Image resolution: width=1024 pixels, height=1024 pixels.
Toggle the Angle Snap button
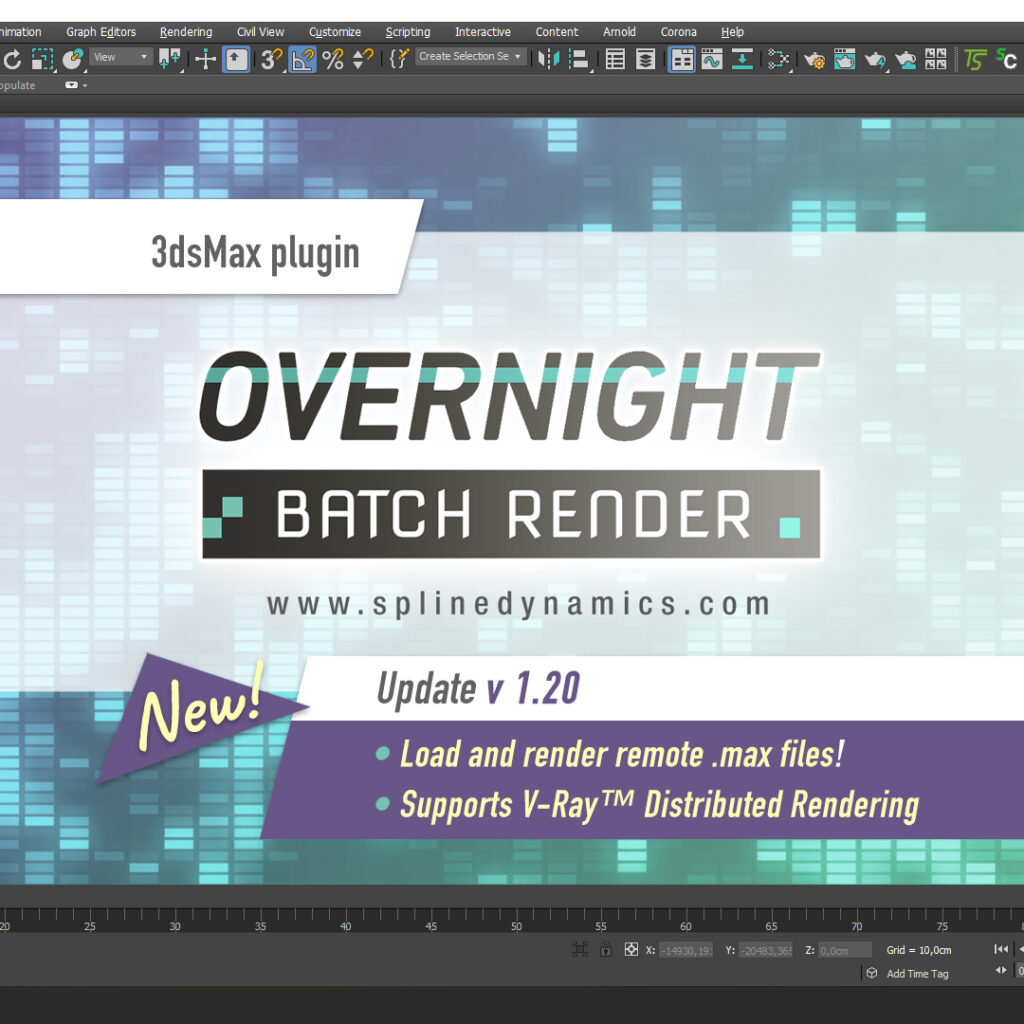coord(302,59)
